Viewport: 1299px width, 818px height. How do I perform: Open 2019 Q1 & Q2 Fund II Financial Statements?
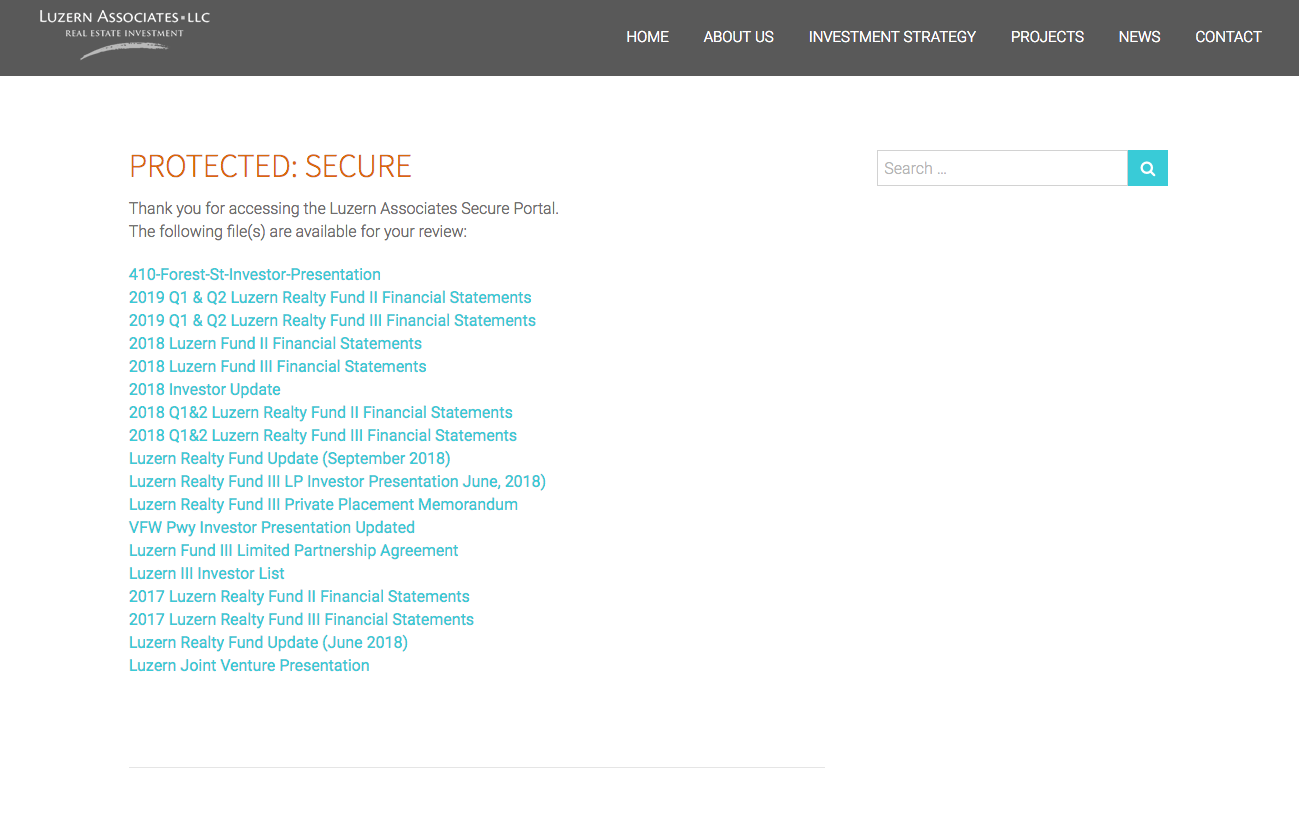pos(330,297)
